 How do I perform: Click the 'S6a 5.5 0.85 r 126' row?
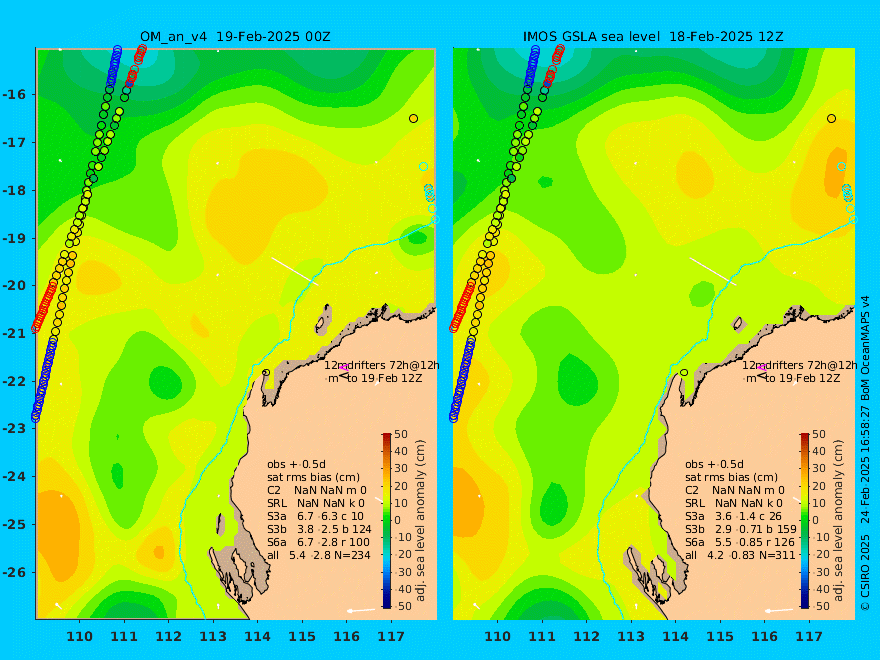pos(740,542)
